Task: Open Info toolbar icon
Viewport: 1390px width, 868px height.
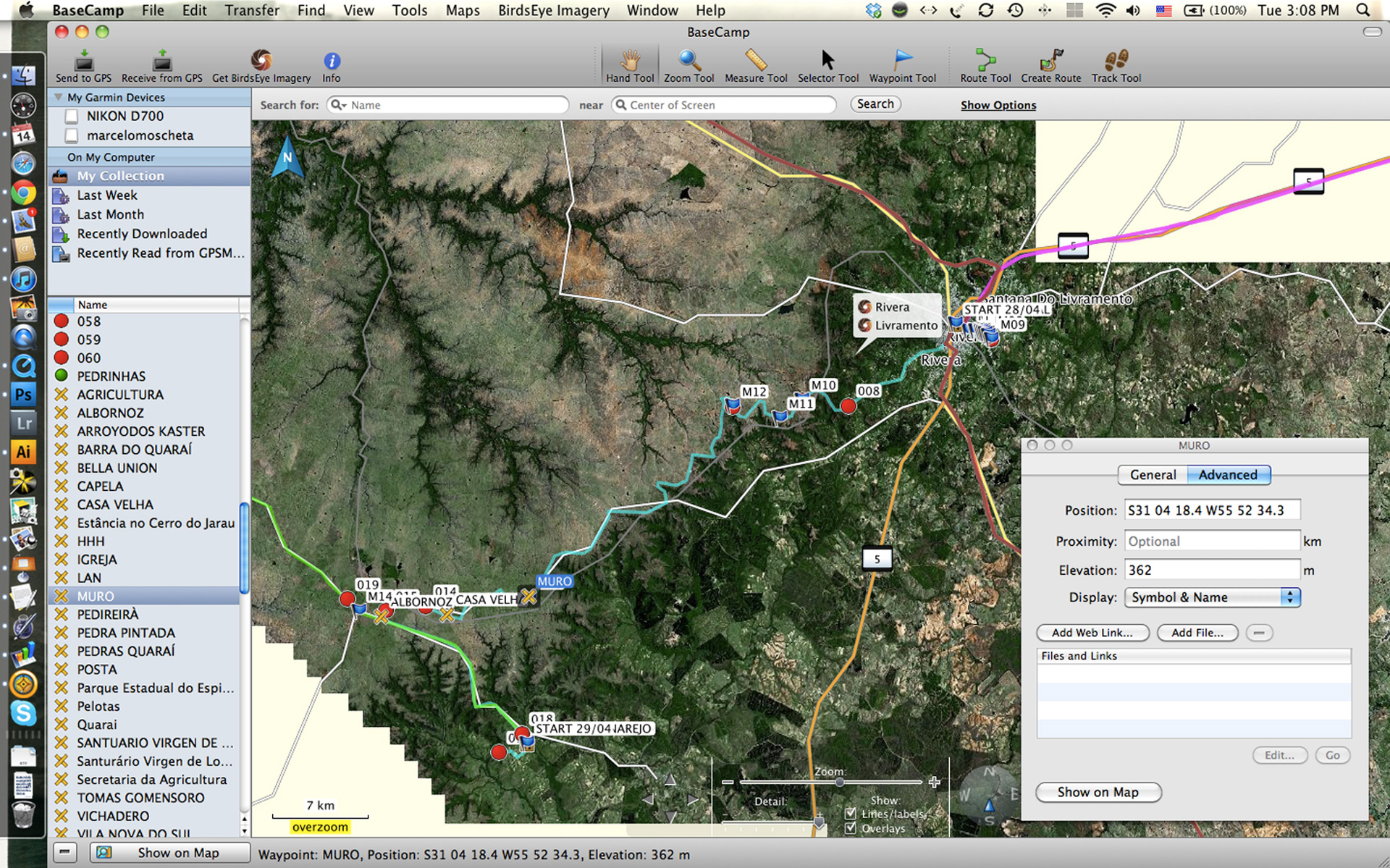Action: pyautogui.click(x=332, y=61)
